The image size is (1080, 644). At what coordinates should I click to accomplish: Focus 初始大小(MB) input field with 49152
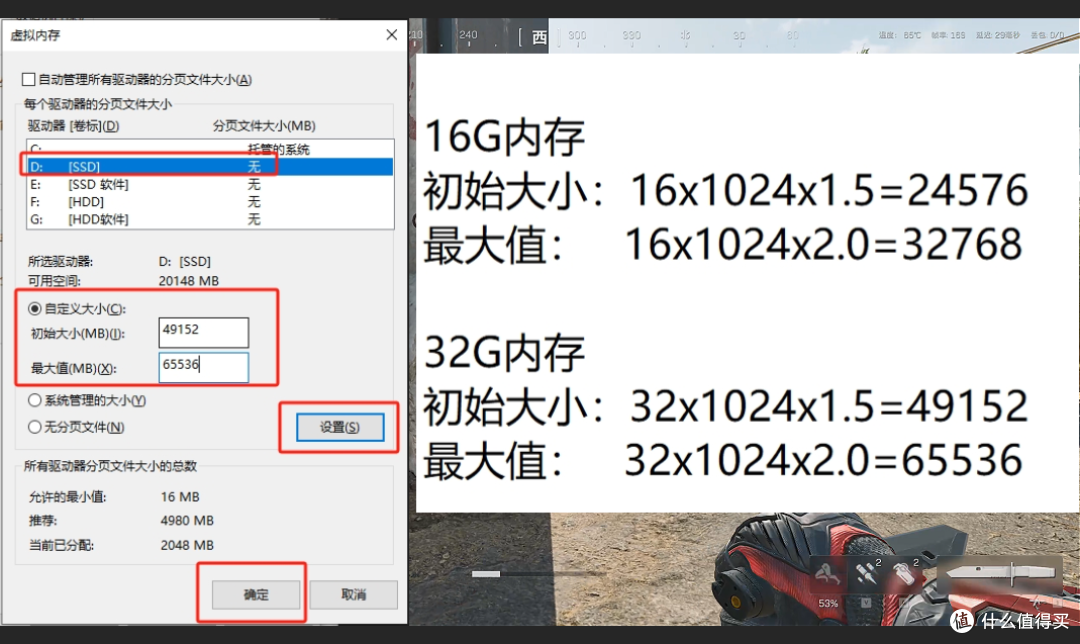click(203, 333)
